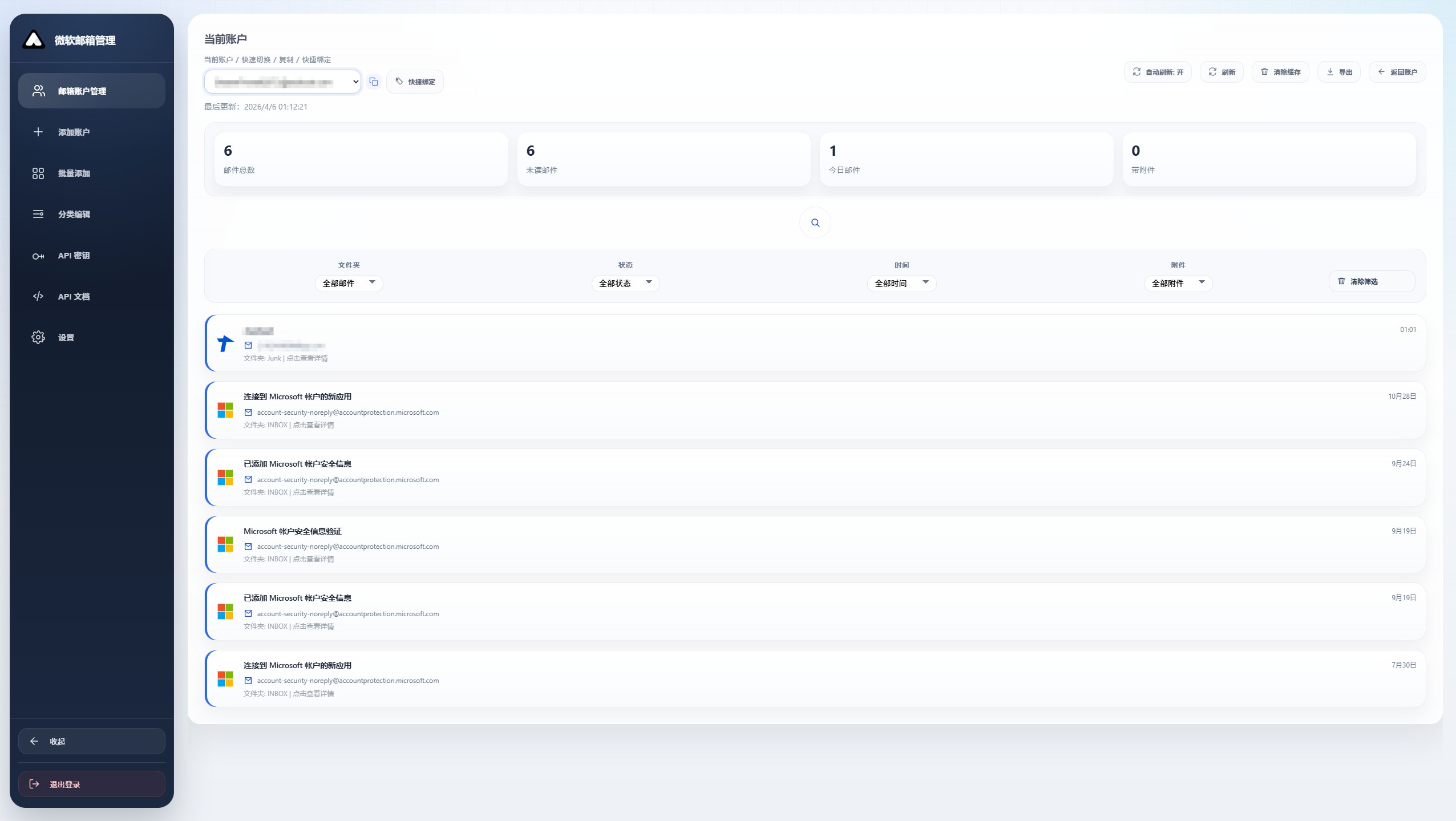Select 邮箱账户管理 in the sidebar
The image size is (1456, 821).
[91, 91]
